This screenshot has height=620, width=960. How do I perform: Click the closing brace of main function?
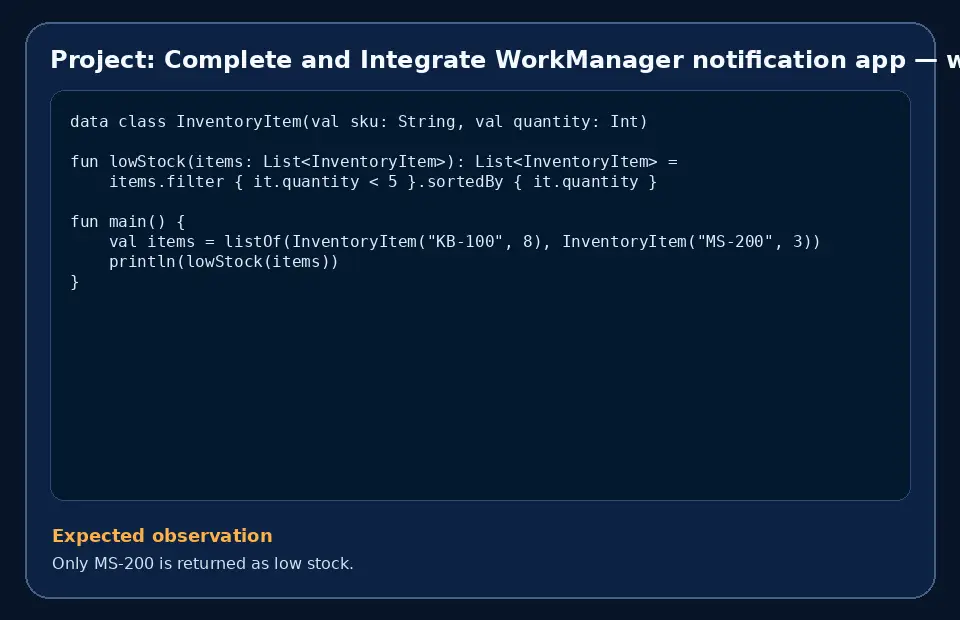[75, 282]
